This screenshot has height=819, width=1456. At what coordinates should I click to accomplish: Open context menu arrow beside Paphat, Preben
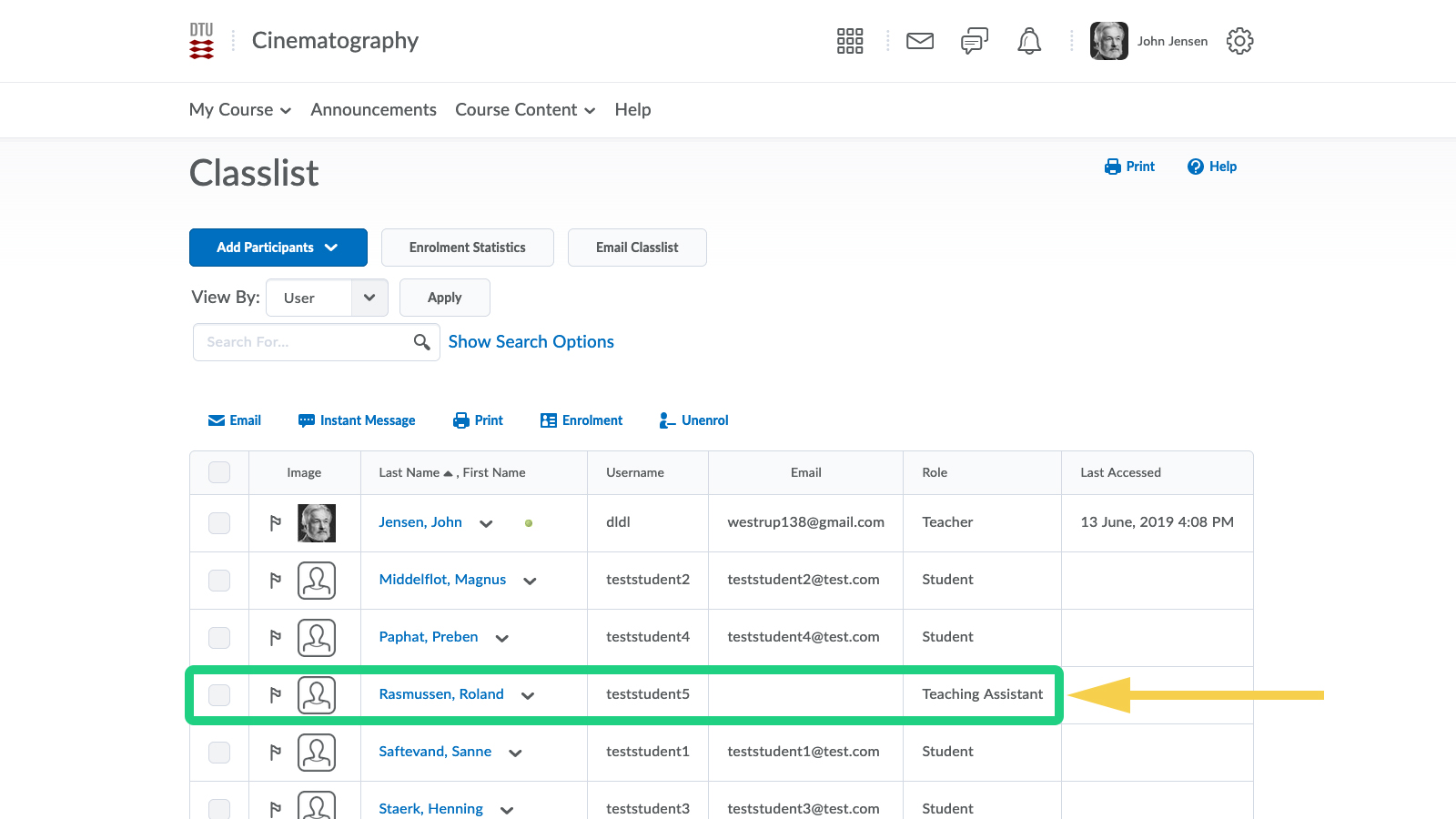coord(501,638)
